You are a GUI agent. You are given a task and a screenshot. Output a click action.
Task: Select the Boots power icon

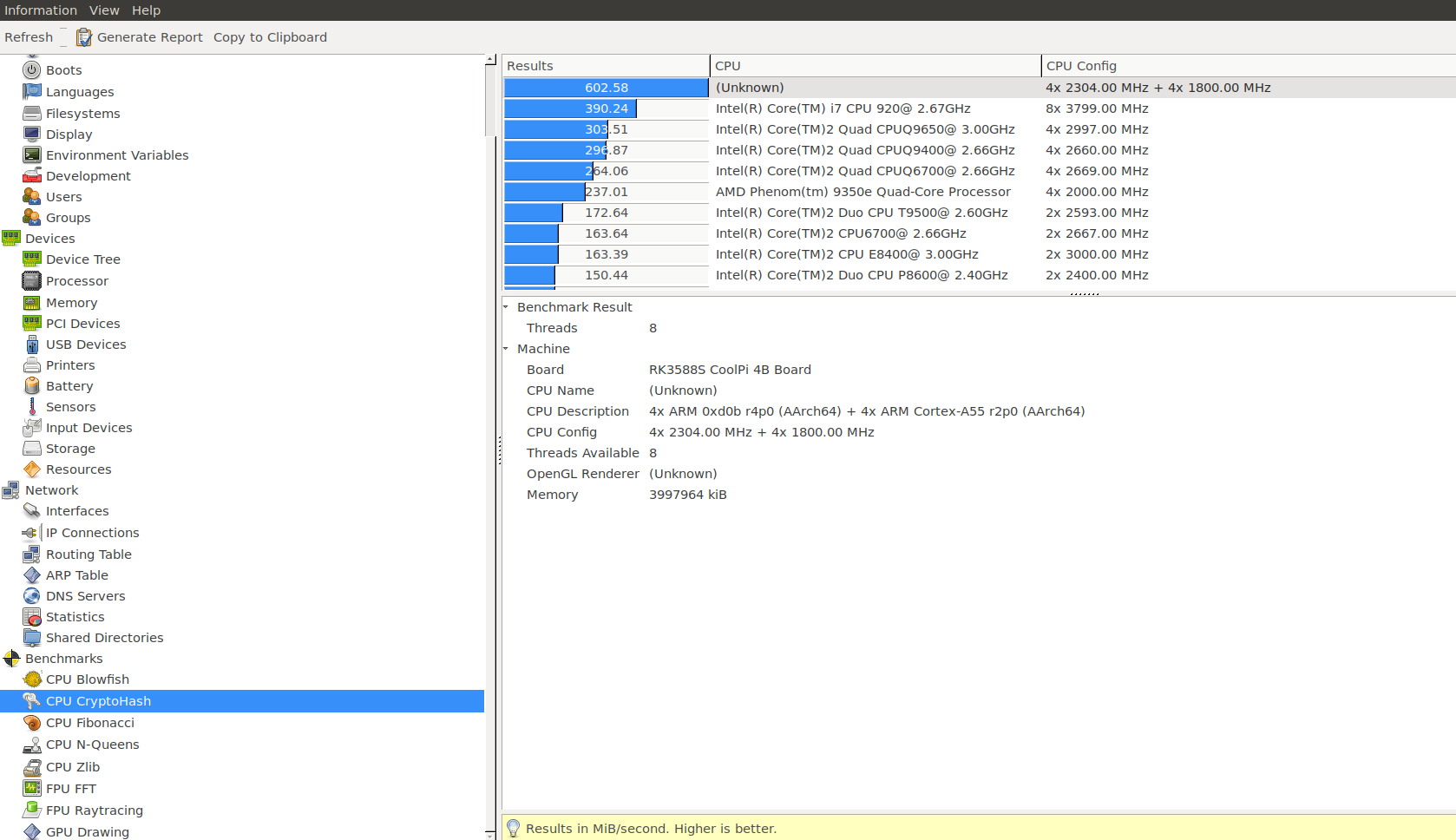click(32, 70)
